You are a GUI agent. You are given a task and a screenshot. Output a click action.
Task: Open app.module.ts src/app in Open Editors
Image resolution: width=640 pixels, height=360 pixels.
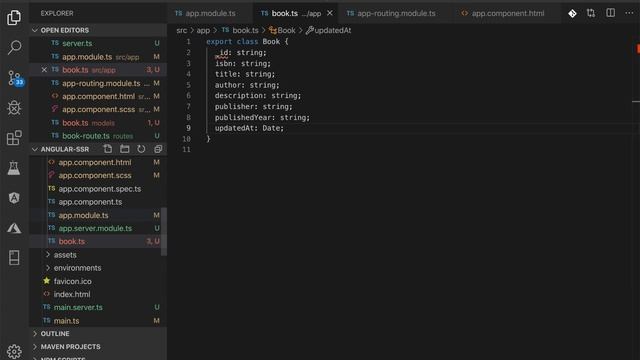(98, 57)
